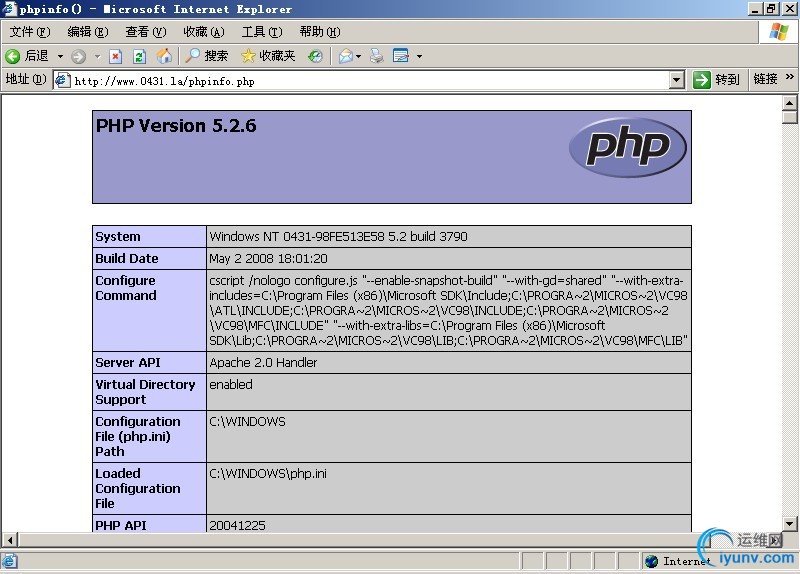Click the "Server API" row label
This screenshot has width=800, height=574.
click(x=128, y=363)
